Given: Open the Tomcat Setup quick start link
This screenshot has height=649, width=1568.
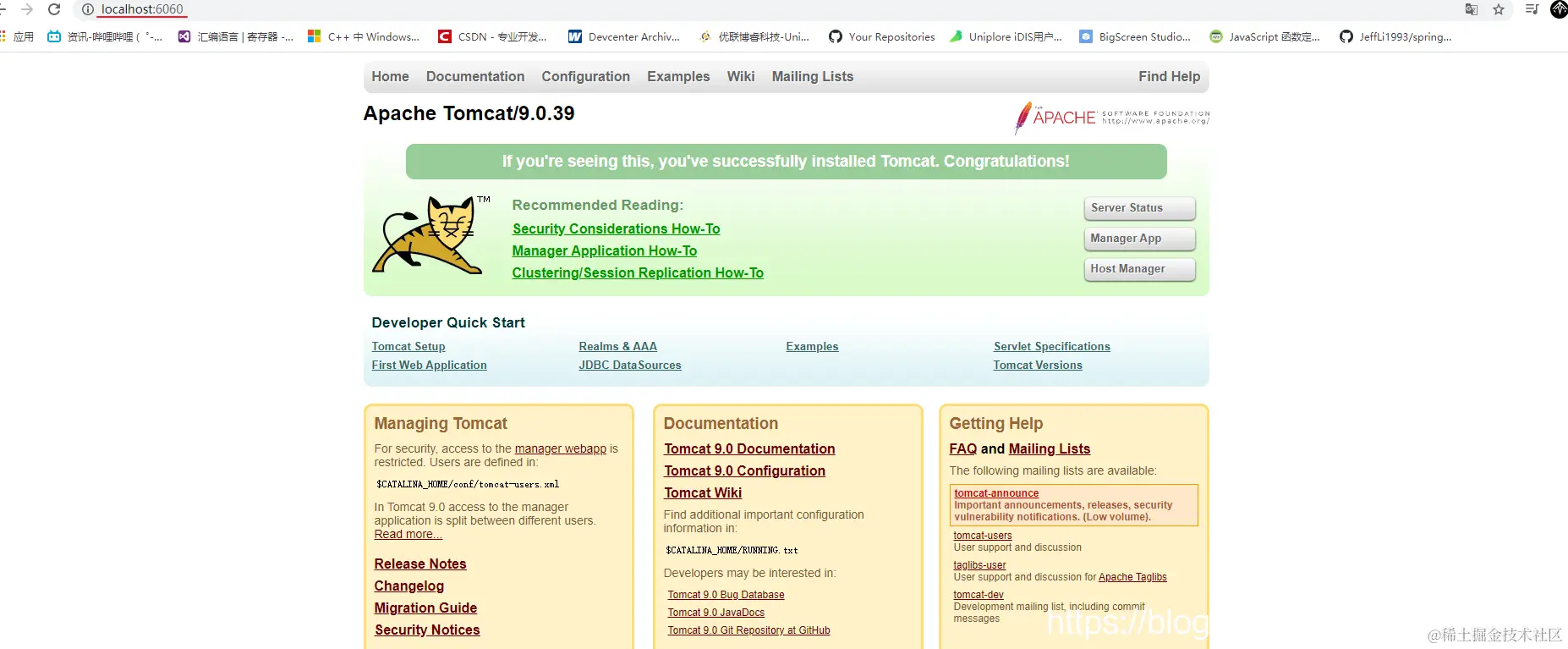Looking at the screenshot, I should coord(408,346).
